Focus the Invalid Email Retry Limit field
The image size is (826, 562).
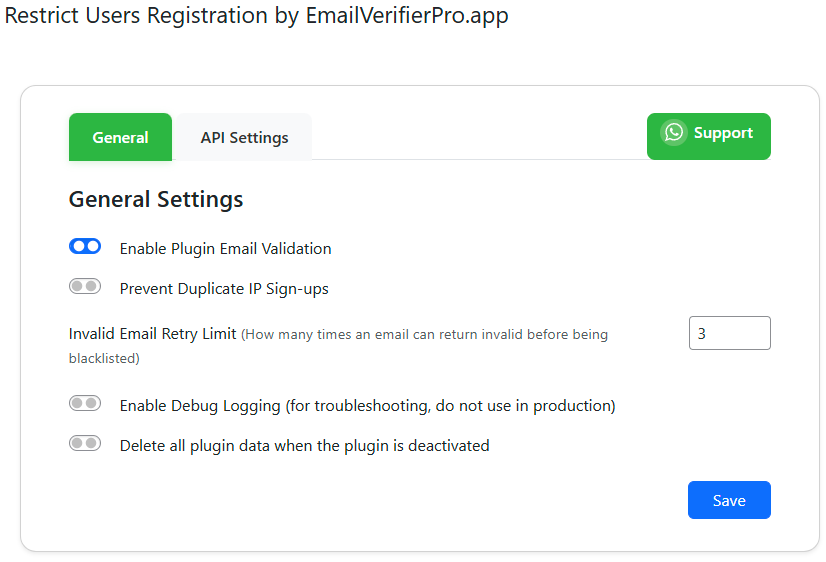(729, 333)
